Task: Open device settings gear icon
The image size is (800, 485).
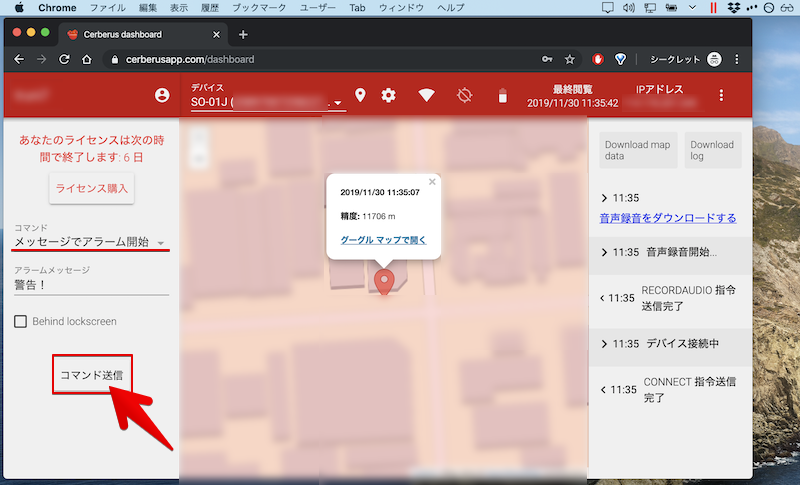Action: 389,96
